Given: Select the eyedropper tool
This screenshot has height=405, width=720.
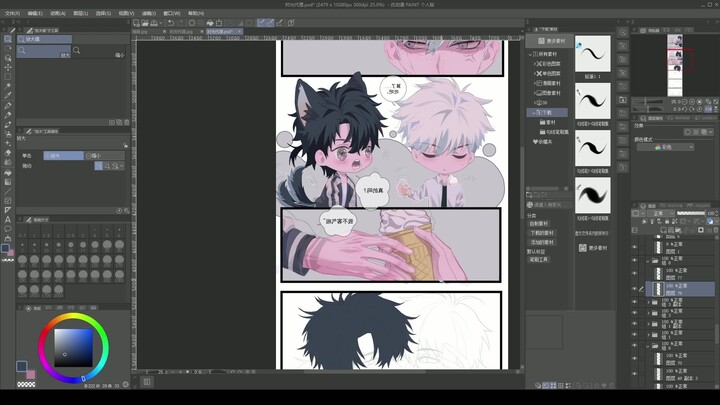Looking at the screenshot, I should click(8, 96).
